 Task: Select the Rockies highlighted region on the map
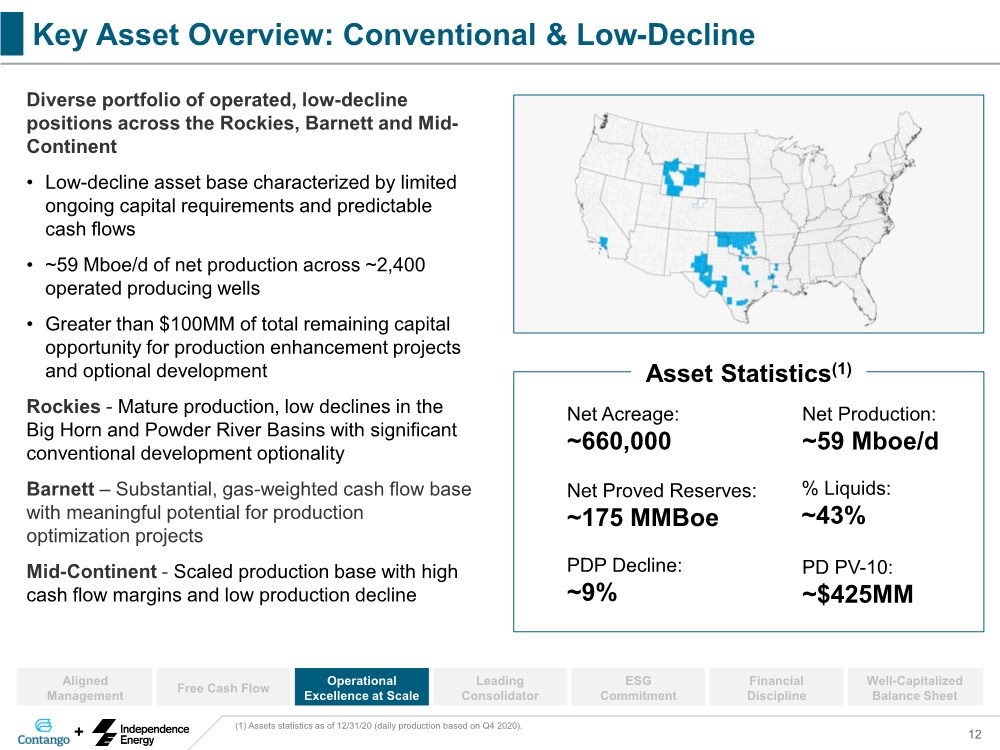684,179
